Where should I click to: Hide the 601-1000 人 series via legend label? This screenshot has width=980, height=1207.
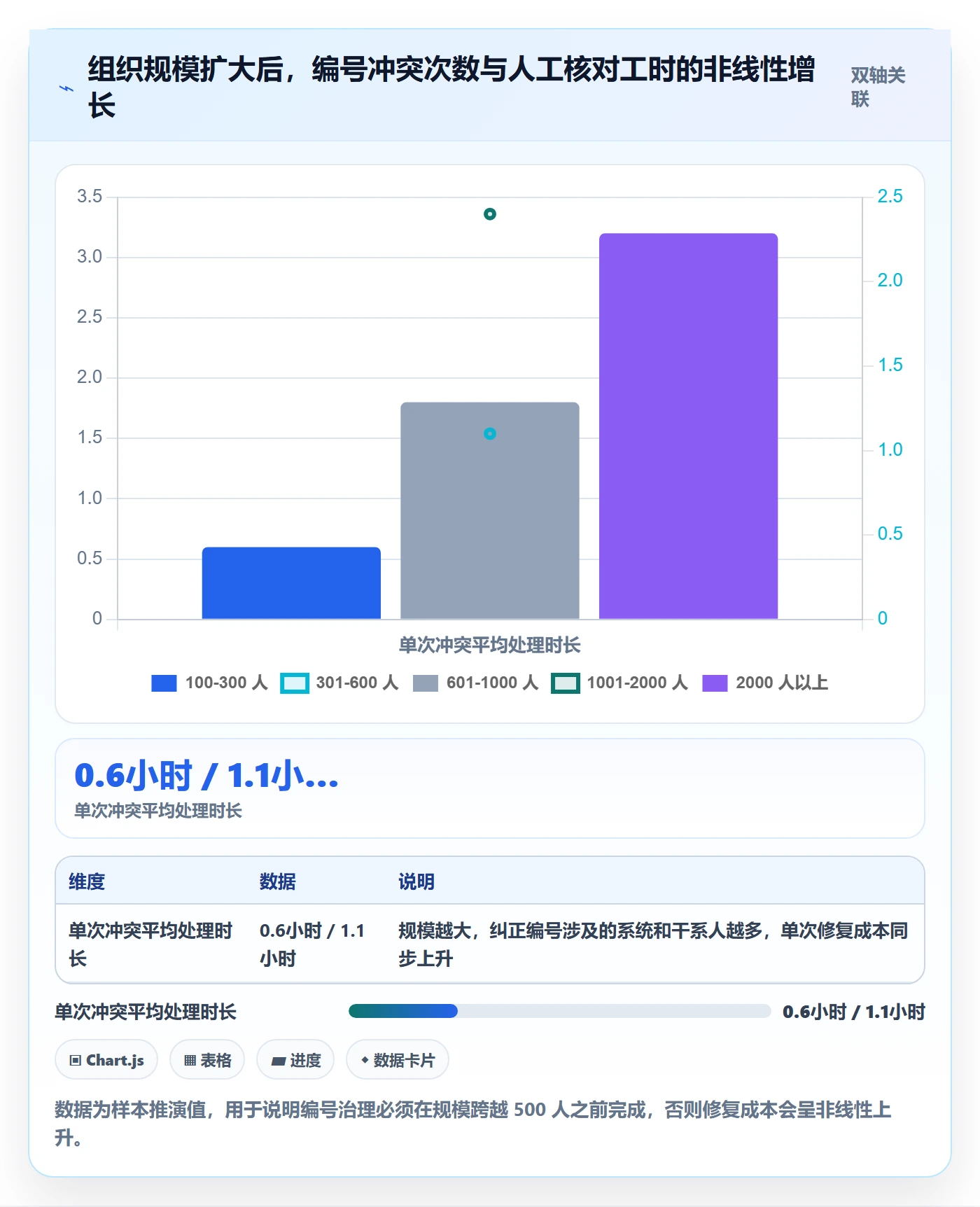492,683
